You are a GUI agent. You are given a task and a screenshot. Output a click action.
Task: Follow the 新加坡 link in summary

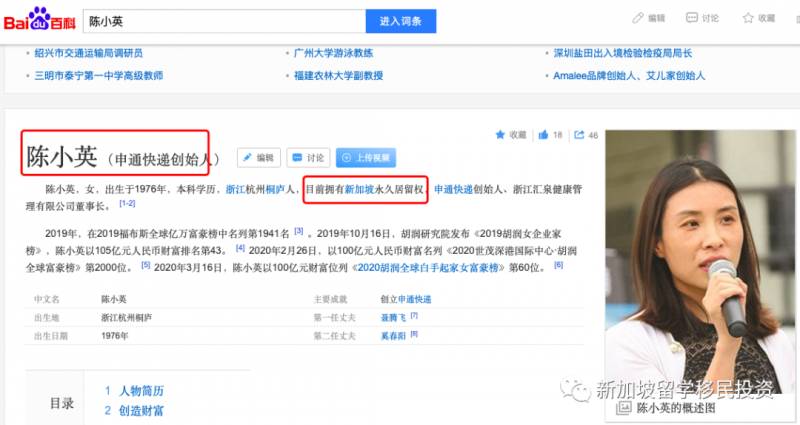[x=360, y=189]
